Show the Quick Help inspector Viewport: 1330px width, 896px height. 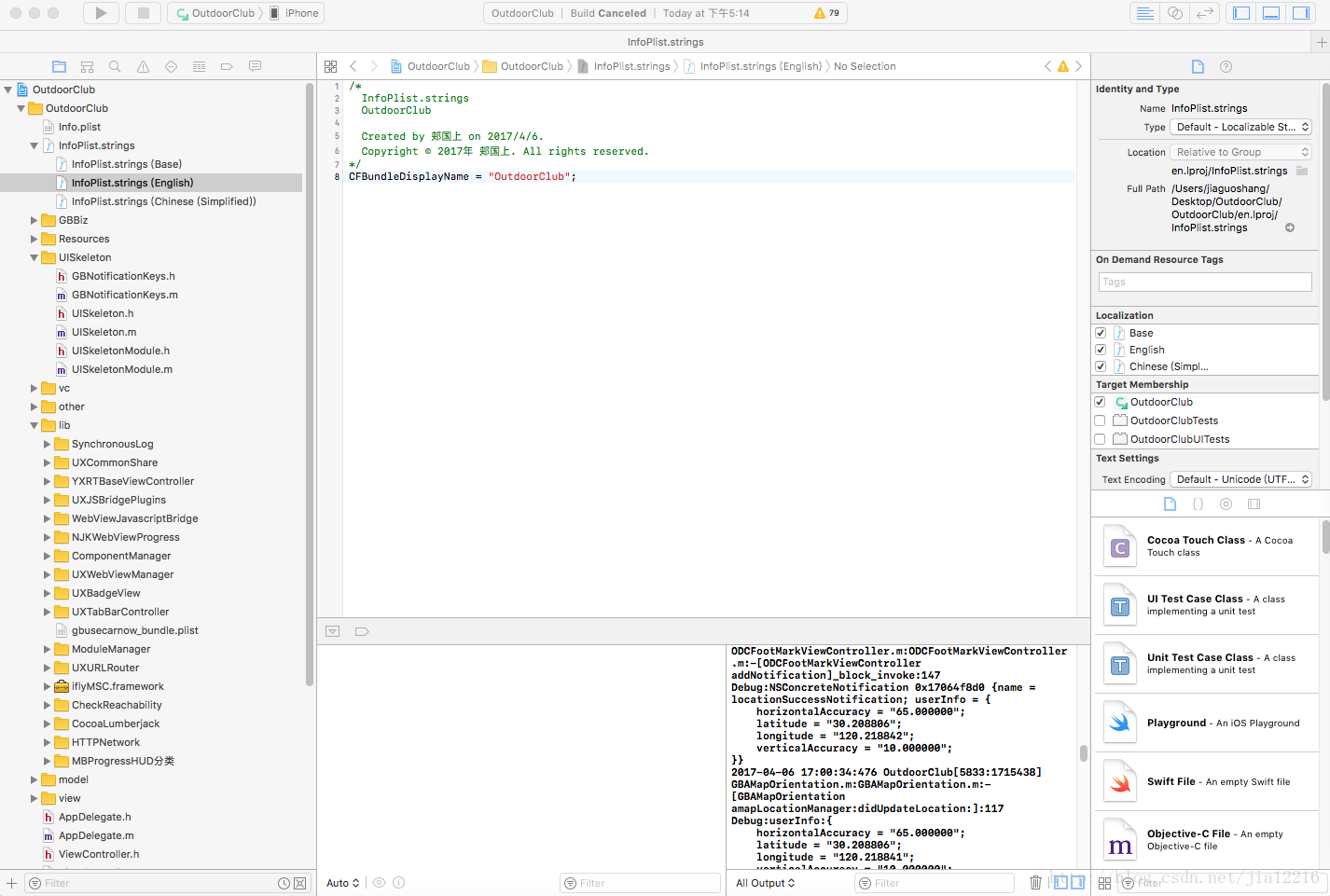tap(1226, 66)
